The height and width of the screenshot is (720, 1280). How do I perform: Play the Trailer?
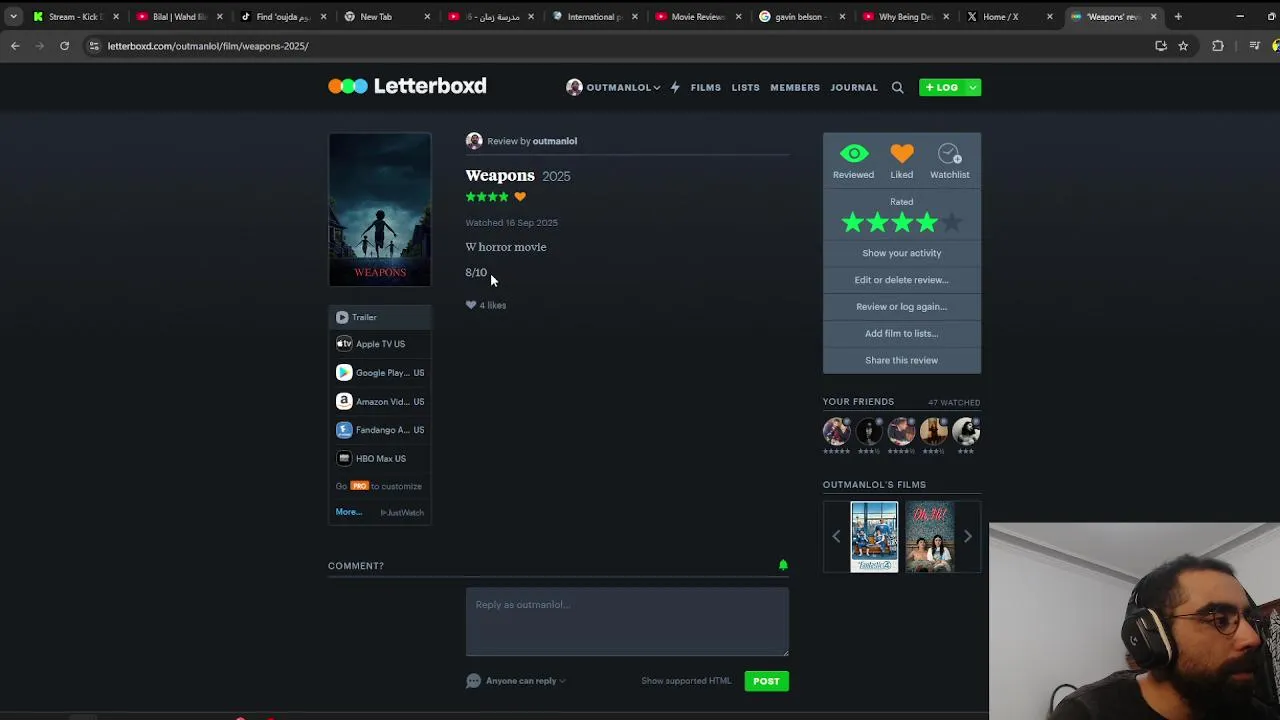point(380,317)
